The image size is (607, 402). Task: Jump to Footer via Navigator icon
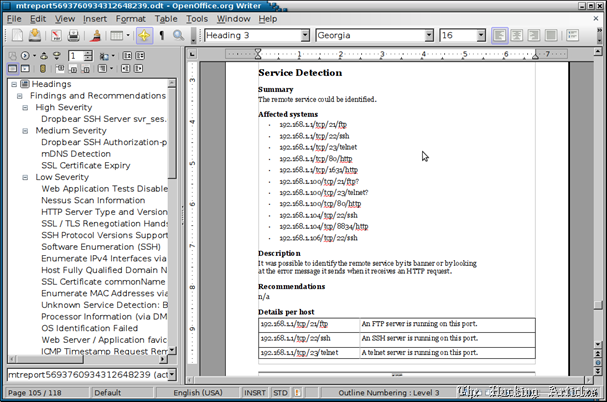pos(73,69)
